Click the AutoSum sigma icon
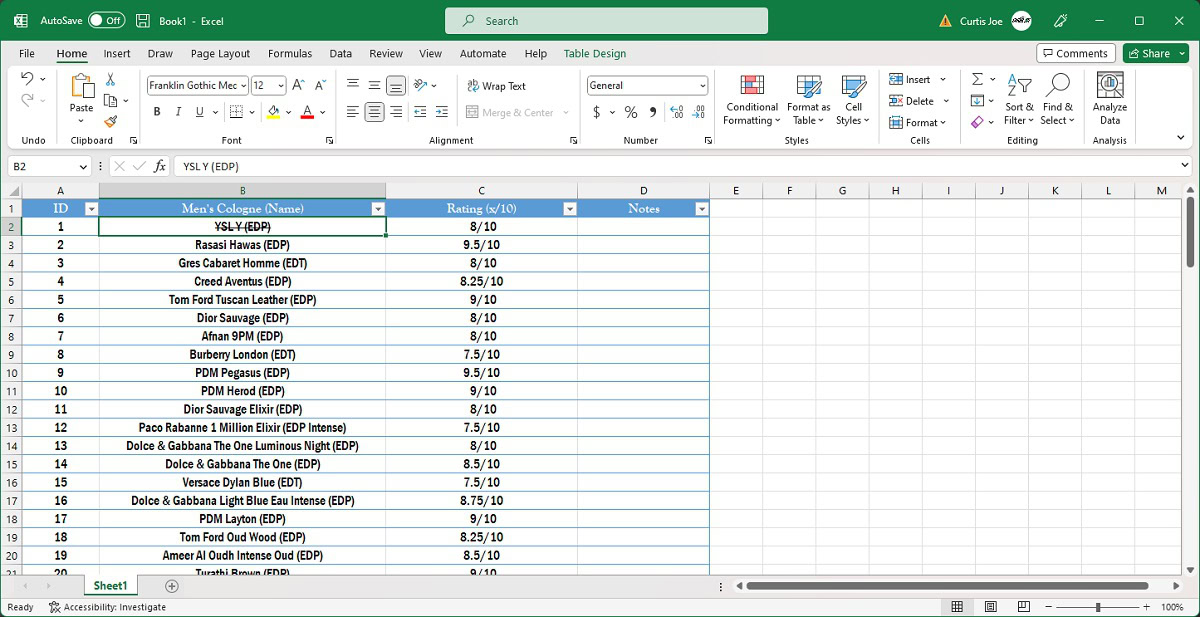The image size is (1200, 617). pos(977,79)
